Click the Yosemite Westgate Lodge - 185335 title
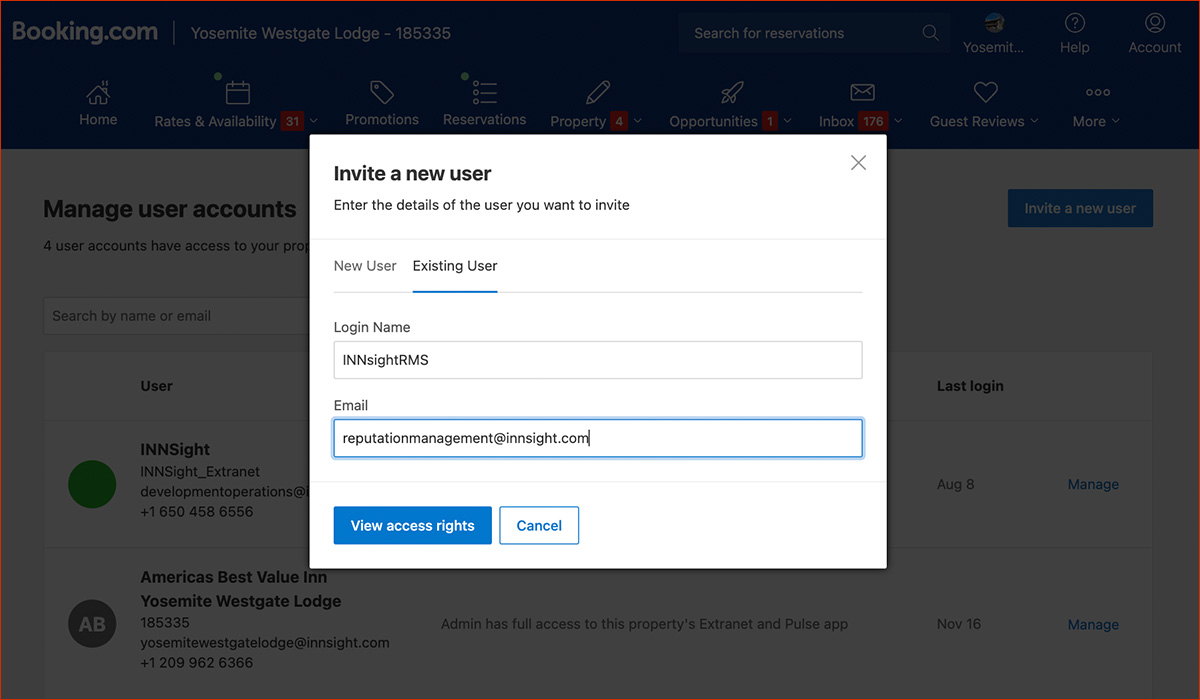This screenshot has height=700, width=1200. pos(321,33)
